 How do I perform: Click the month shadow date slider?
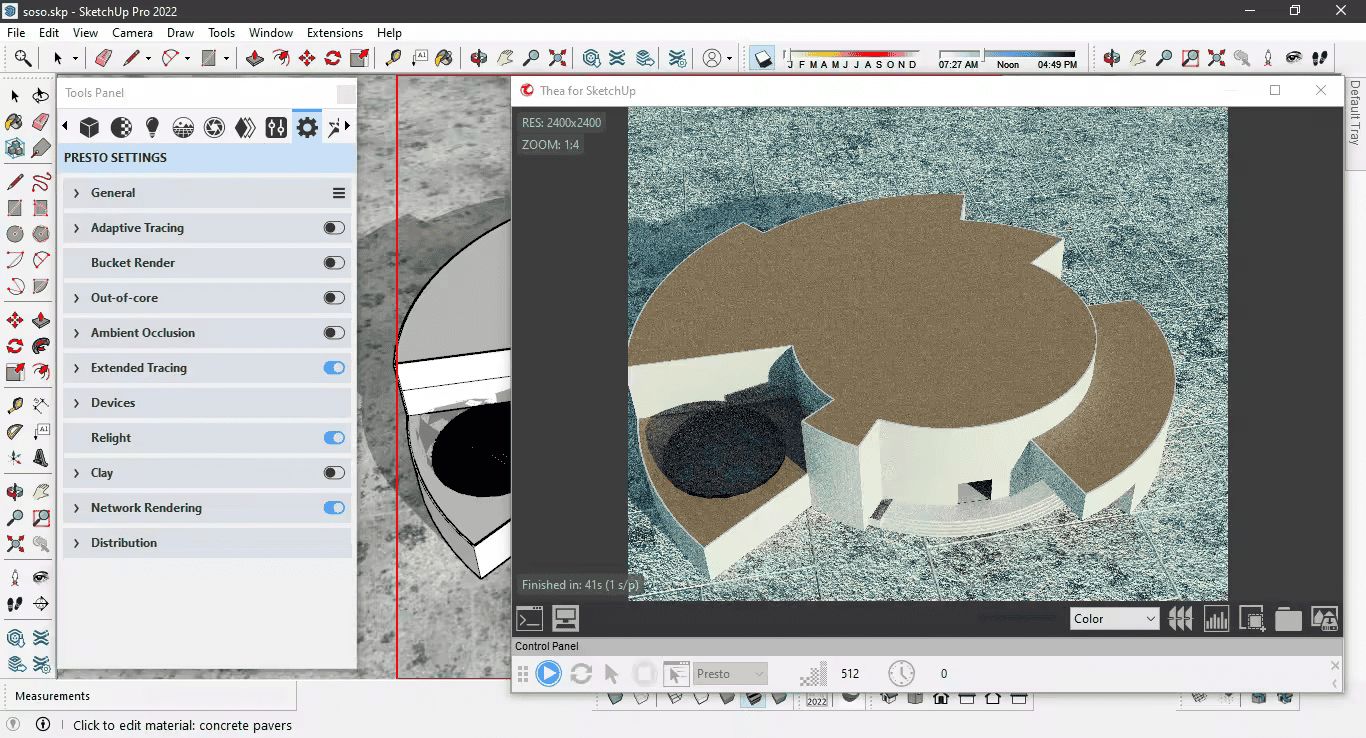pos(851,54)
